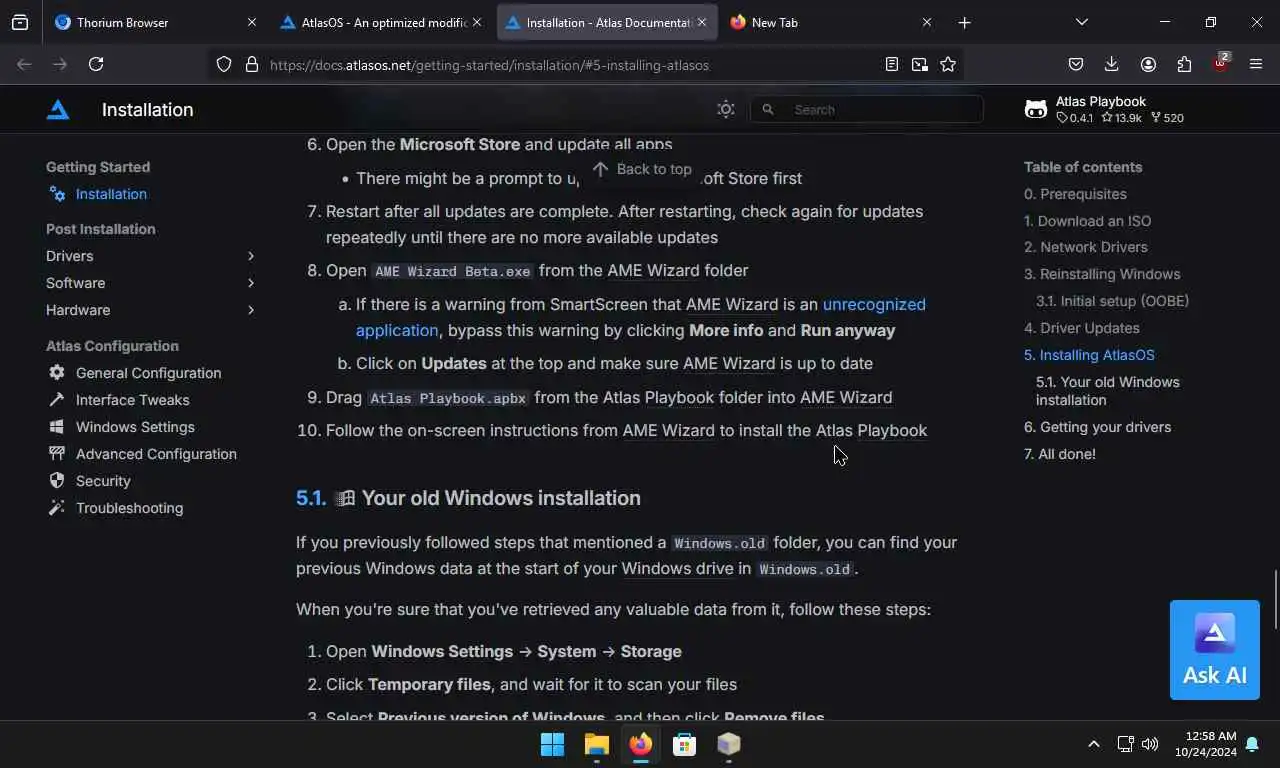Jump to 2. Network Drivers

pos(1085,247)
